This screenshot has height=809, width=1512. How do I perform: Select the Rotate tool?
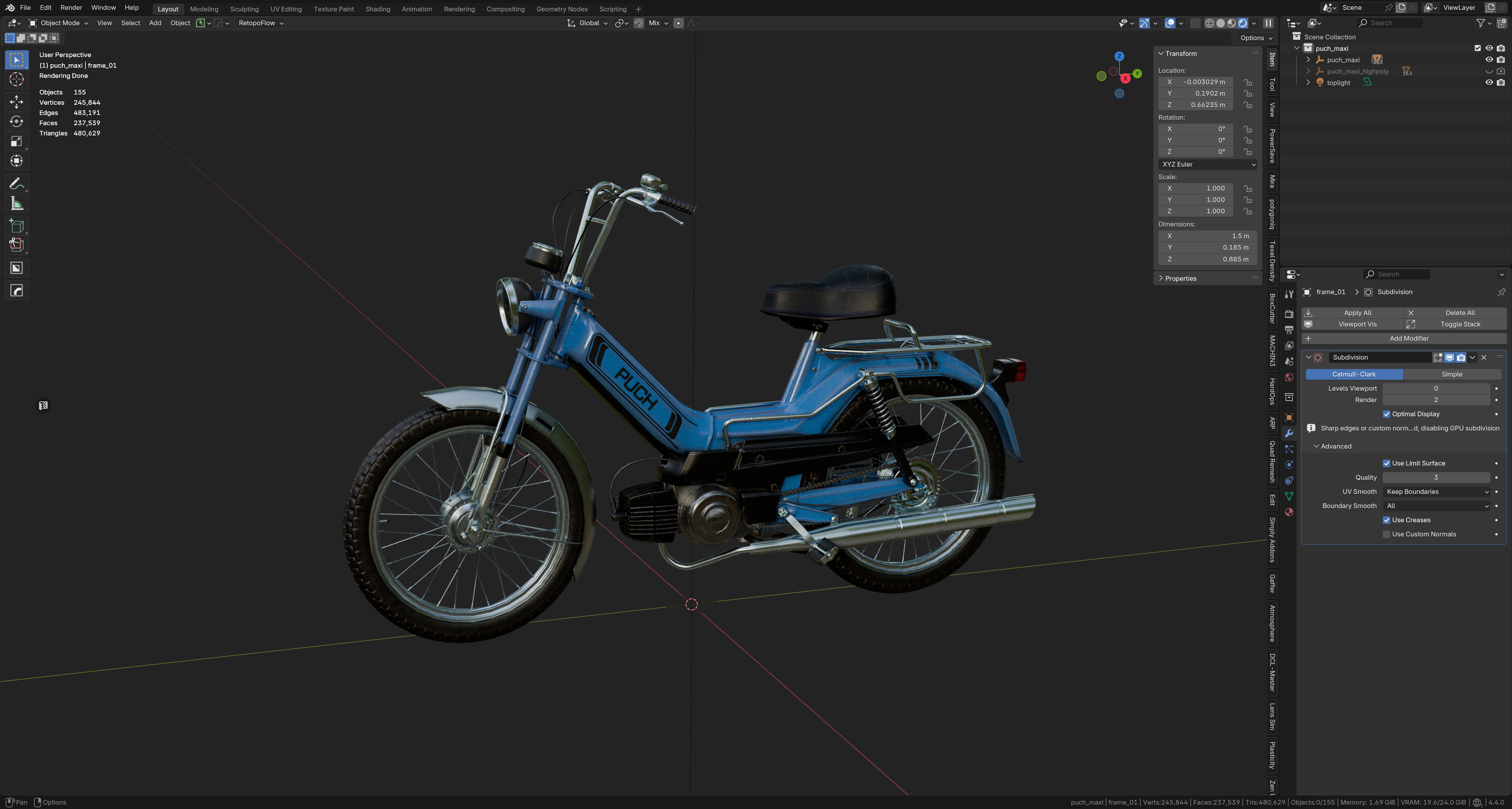tap(17, 122)
